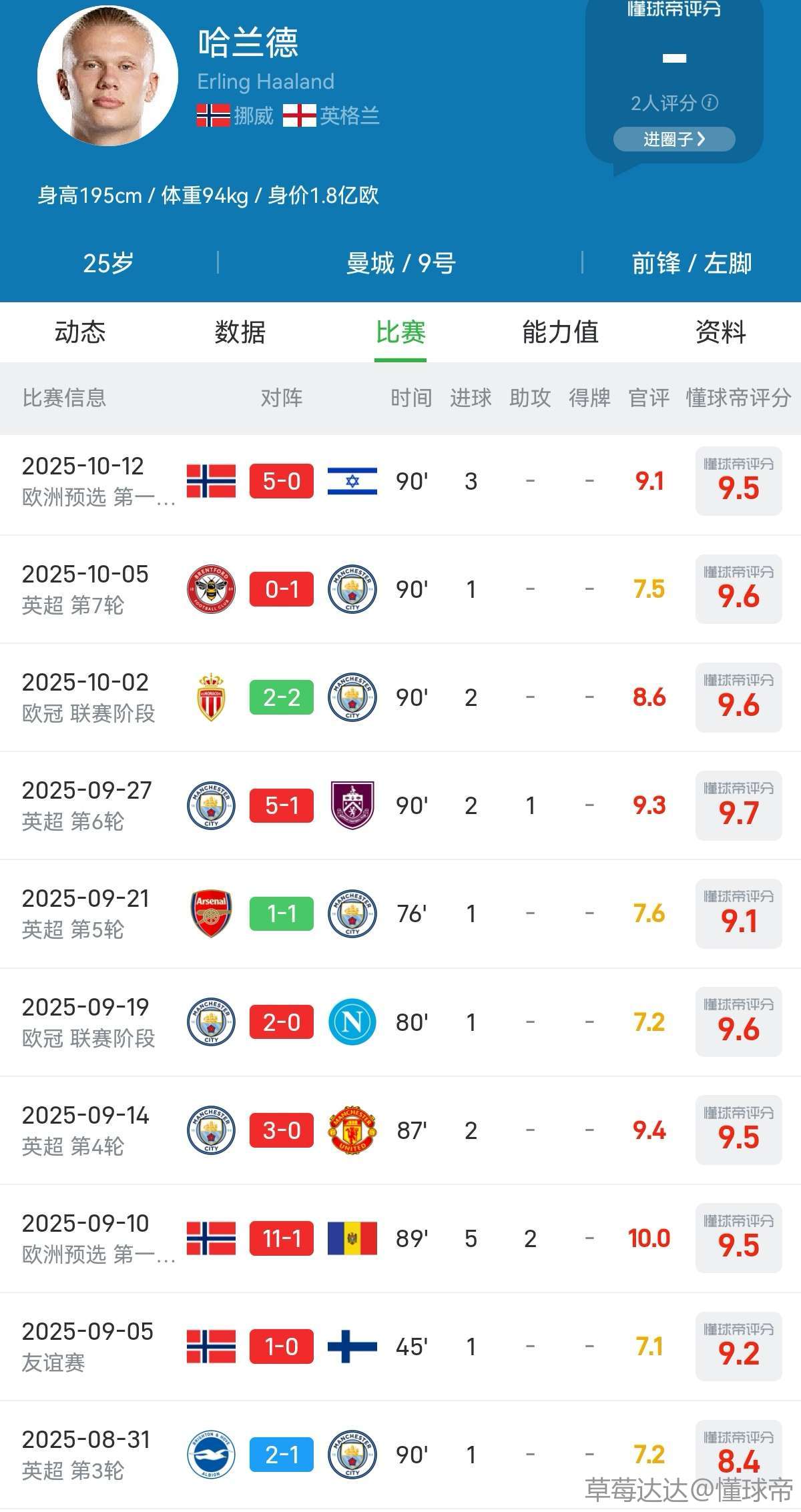Image resolution: width=801 pixels, height=1512 pixels.
Task: Switch to the 动态 tab
Action: (80, 332)
